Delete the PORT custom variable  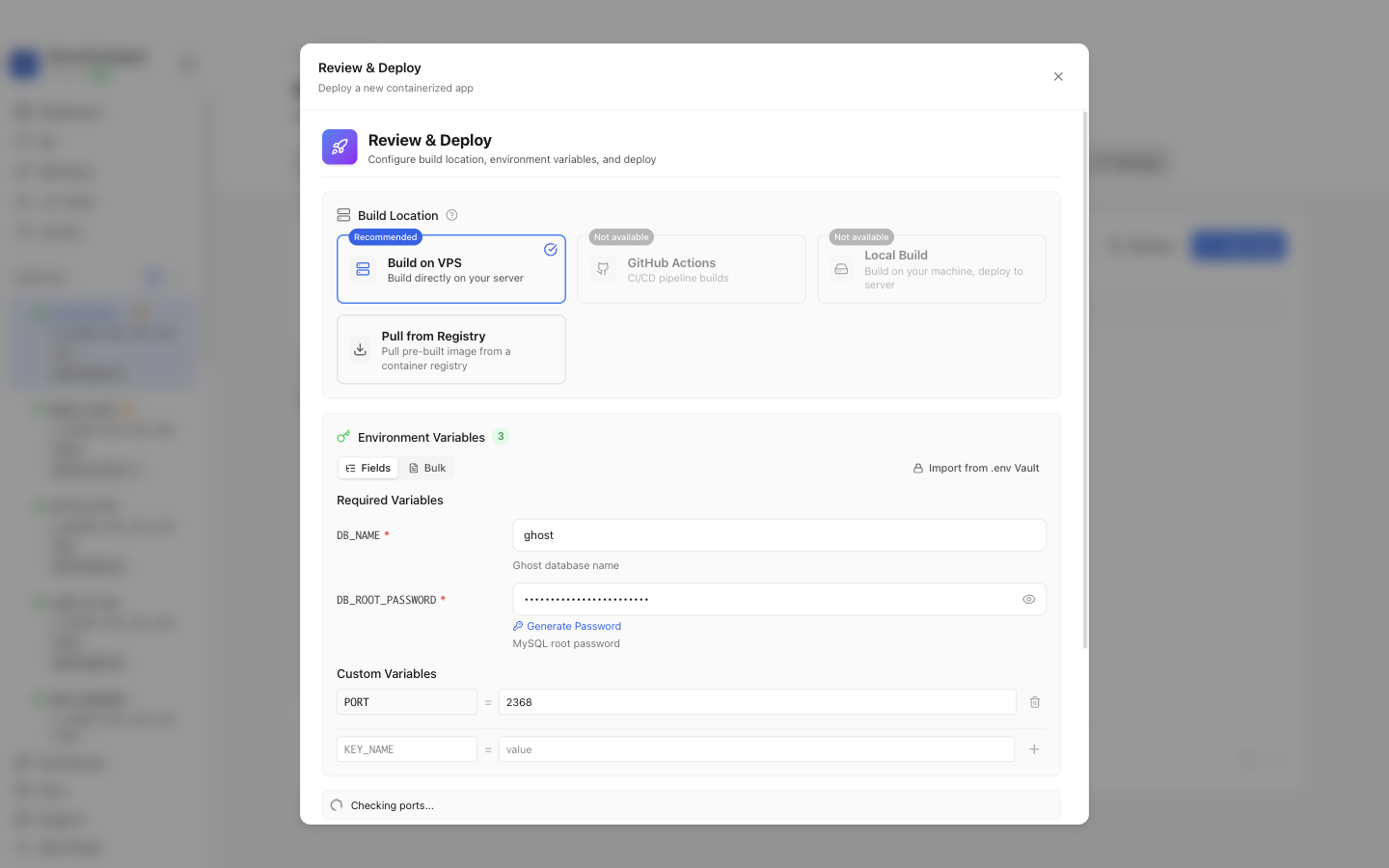(x=1035, y=702)
